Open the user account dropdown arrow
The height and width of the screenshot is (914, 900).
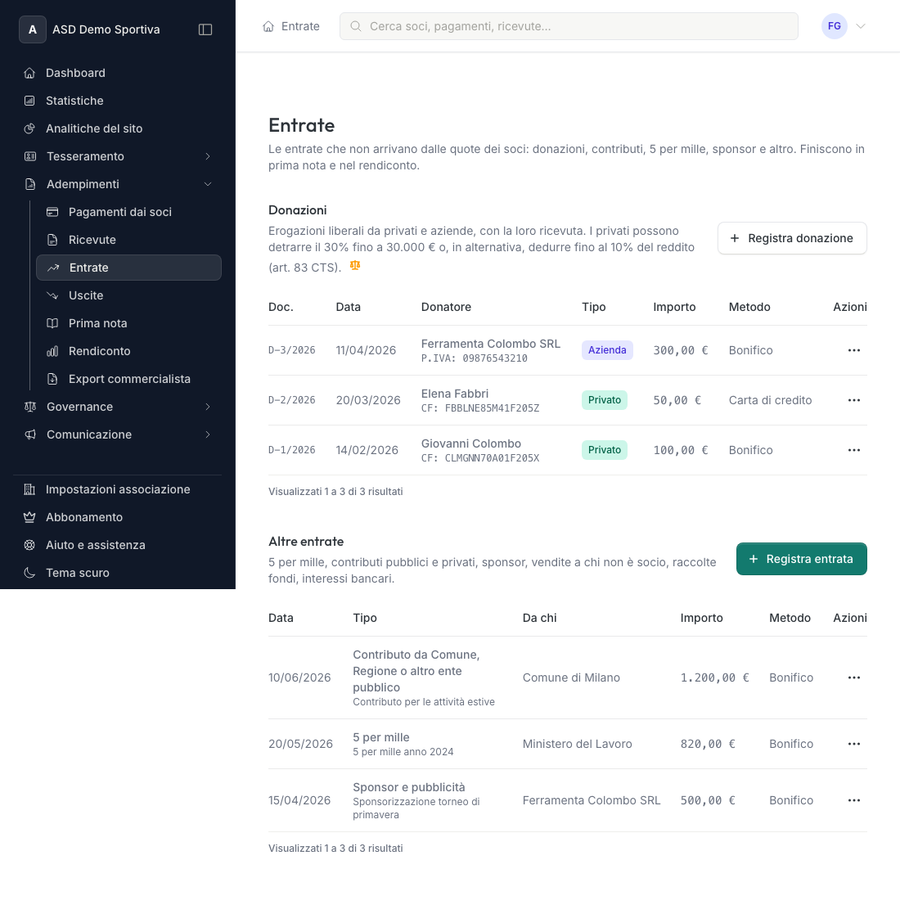(x=860, y=26)
